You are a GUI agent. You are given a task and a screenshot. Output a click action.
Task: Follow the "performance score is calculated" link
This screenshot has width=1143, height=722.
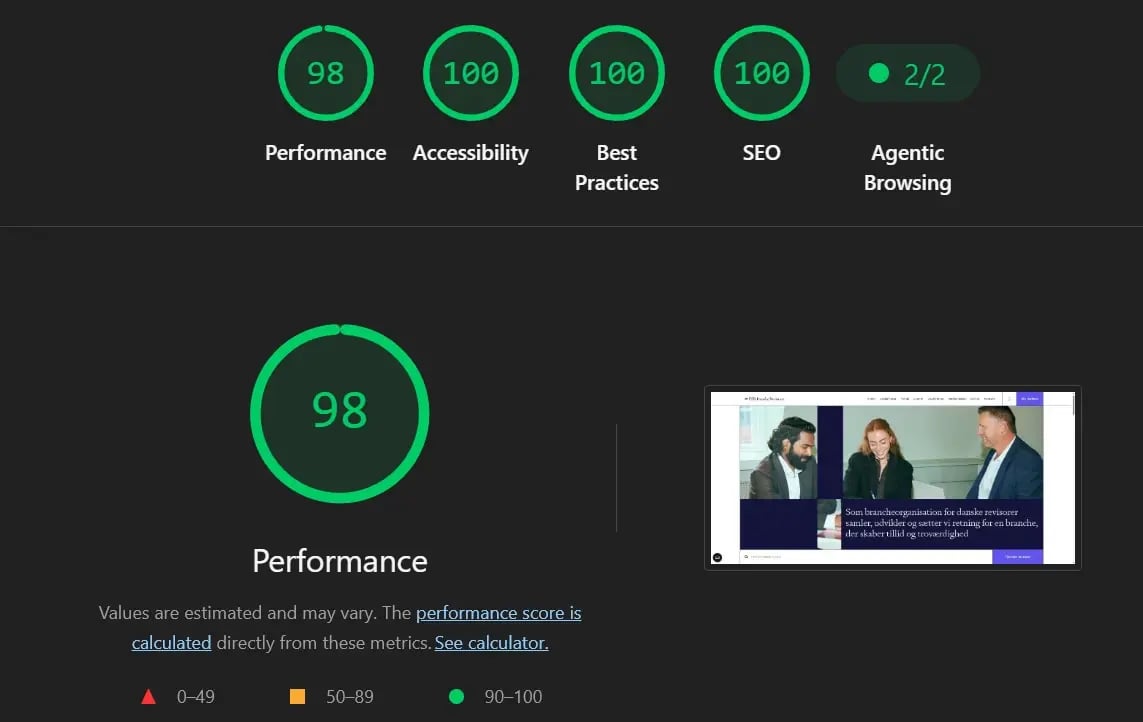pos(499,613)
